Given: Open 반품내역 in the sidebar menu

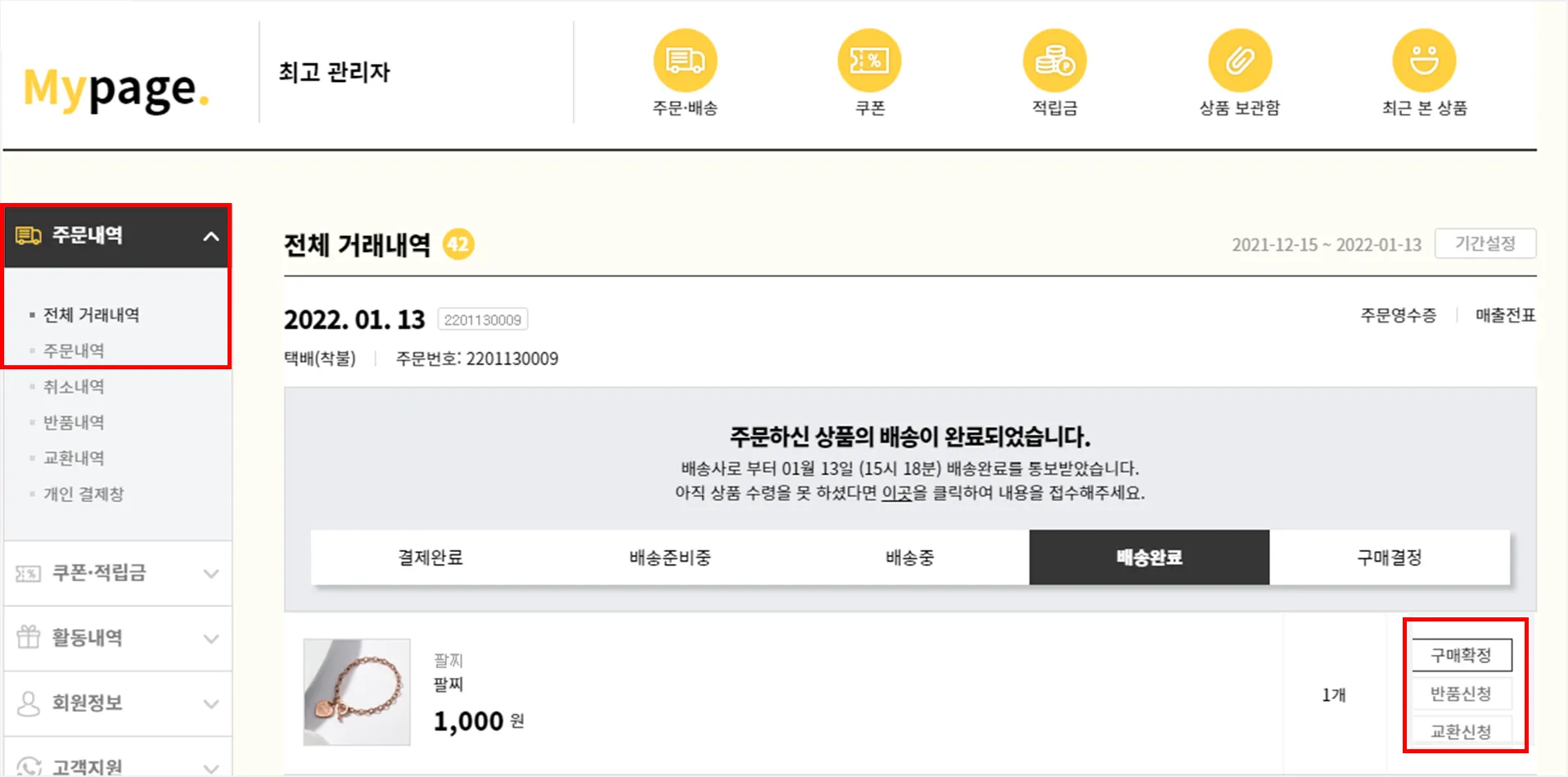Looking at the screenshot, I should tap(74, 422).
